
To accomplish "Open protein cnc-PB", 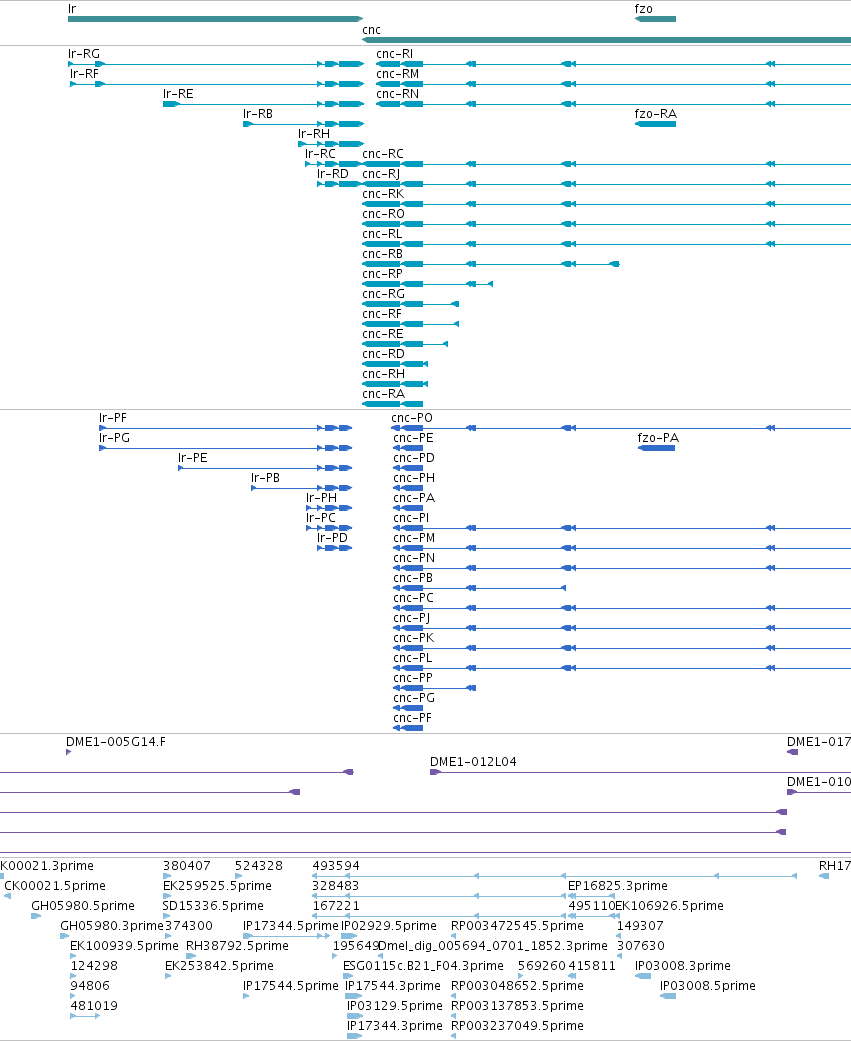I will pos(479,588).
